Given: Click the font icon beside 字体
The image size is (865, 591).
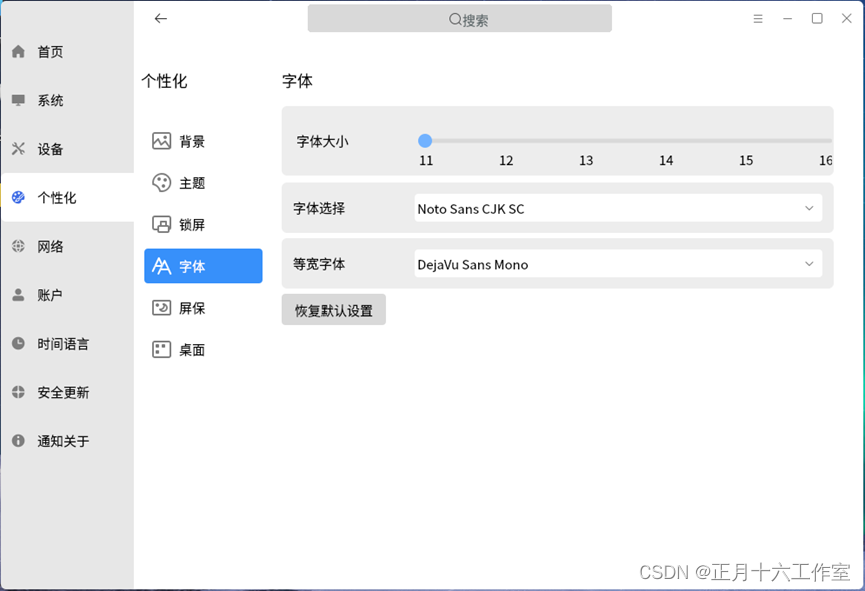Looking at the screenshot, I should coord(161,266).
